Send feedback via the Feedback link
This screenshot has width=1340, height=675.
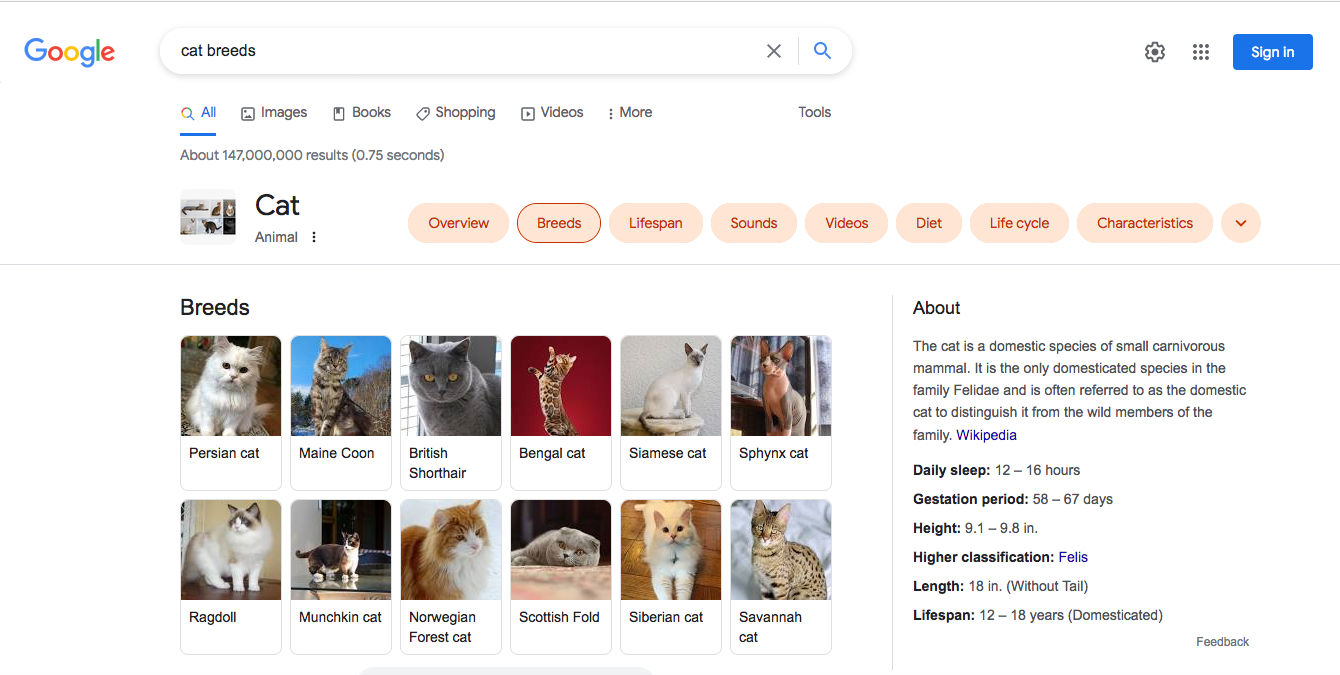pyautogui.click(x=1222, y=641)
